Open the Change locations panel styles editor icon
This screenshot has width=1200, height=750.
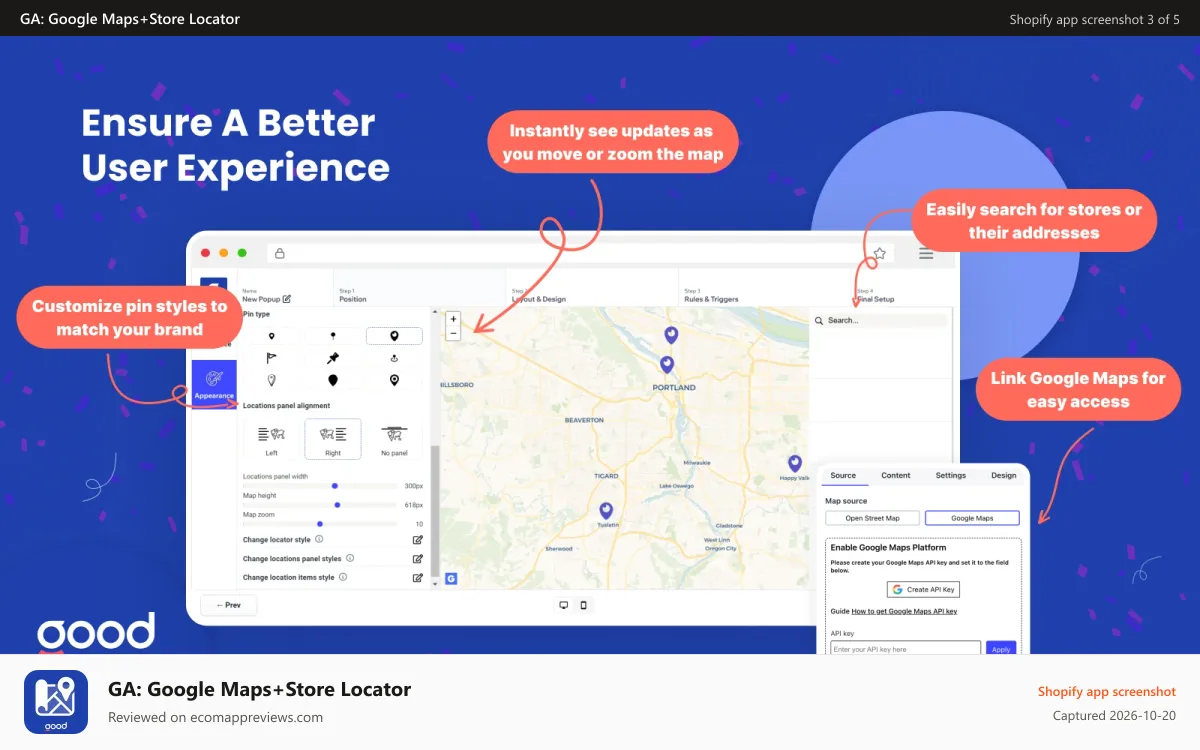click(x=418, y=559)
